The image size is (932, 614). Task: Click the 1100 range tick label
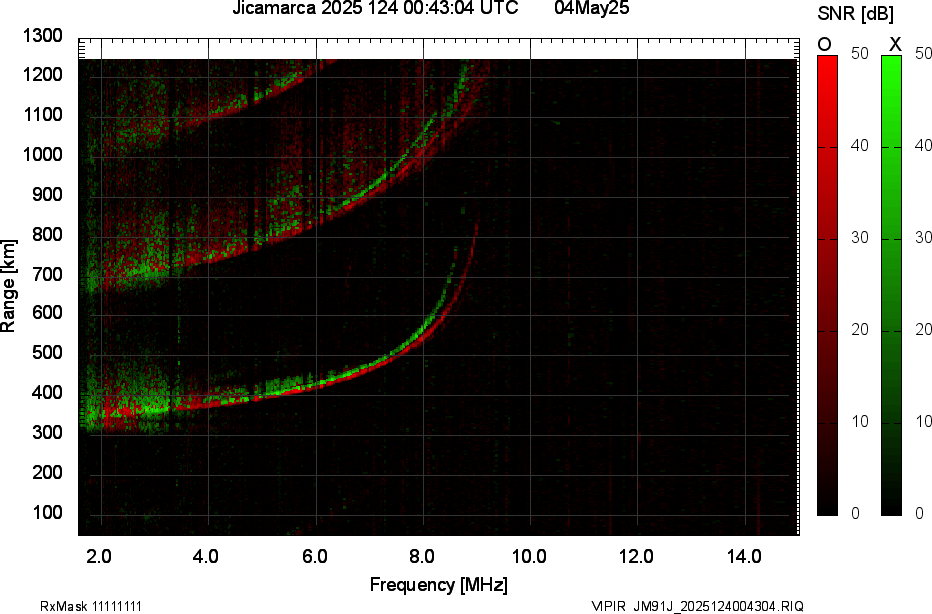tap(43, 115)
